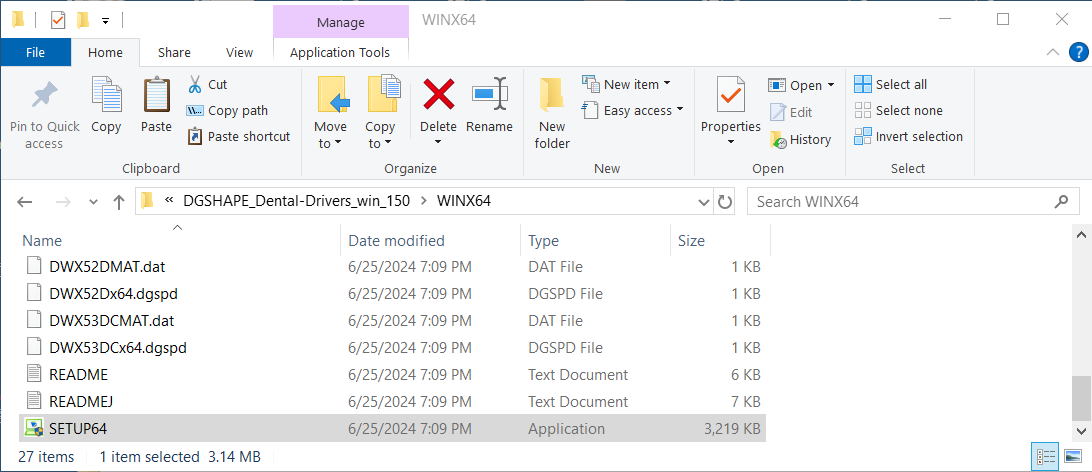Click Select all

pyautogui.click(x=891, y=84)
